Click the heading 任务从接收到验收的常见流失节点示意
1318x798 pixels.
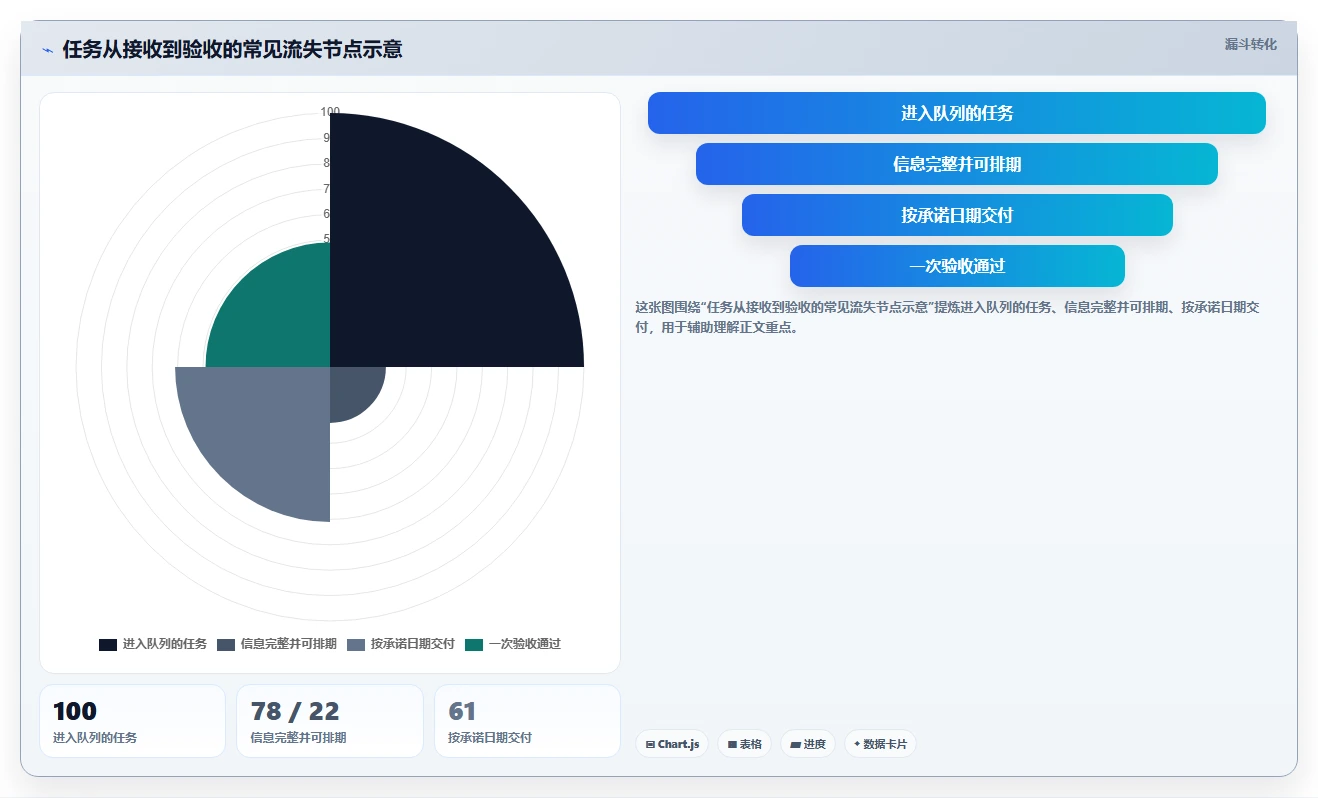(232, 50)
